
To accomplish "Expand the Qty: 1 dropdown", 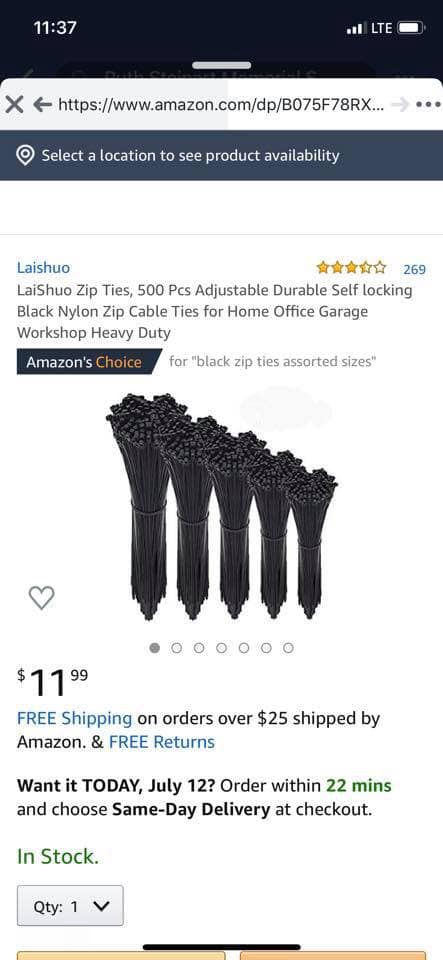I will 70,906.
